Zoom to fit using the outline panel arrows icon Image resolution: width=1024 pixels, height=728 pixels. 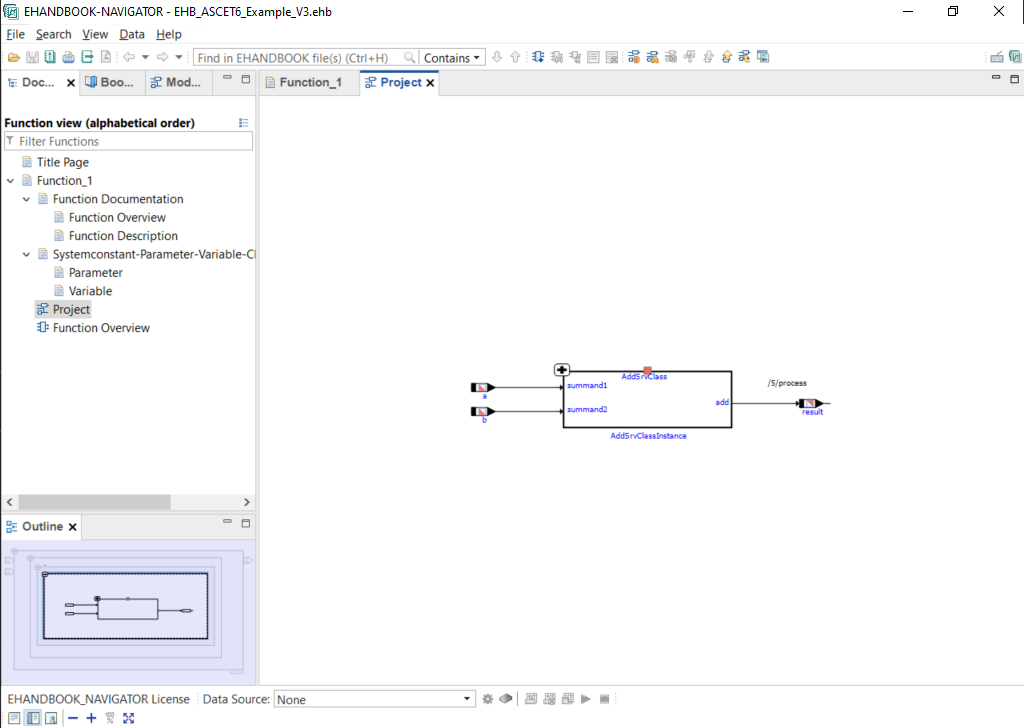click(128, 717)
